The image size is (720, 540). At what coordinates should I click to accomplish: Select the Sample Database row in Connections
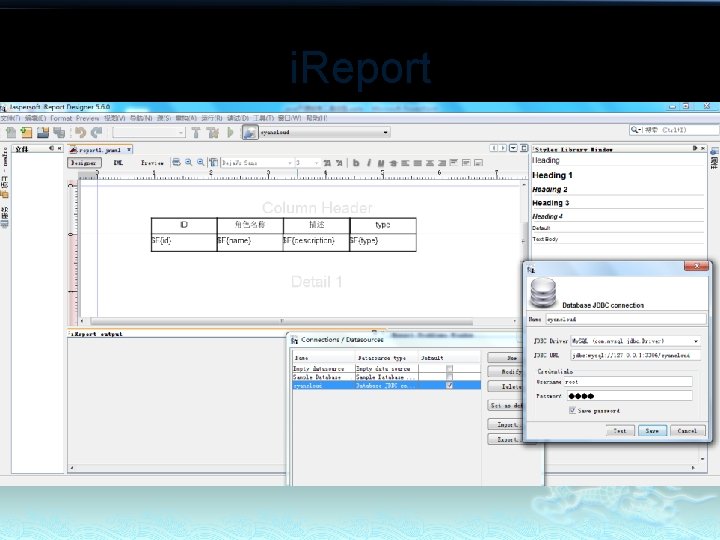pyautogui.click(x=387, y=377)
